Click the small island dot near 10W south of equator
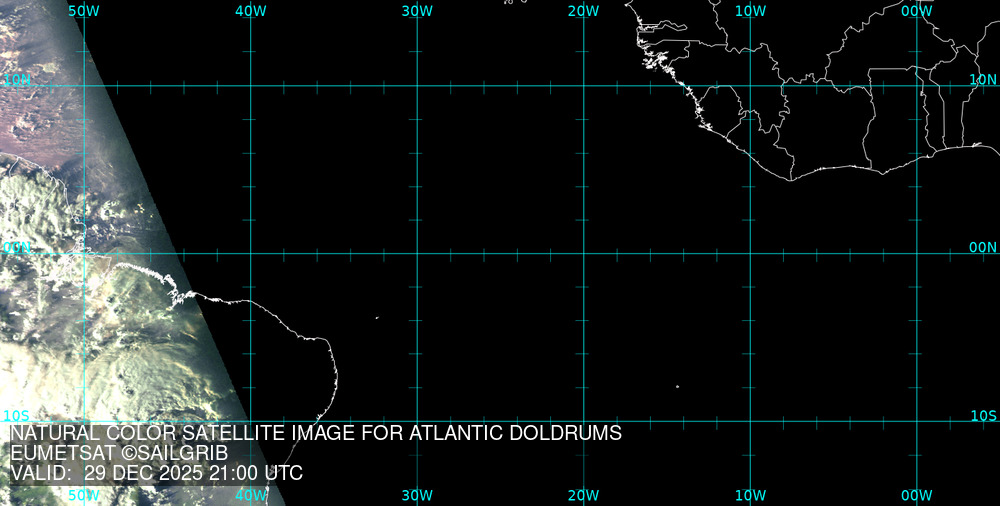1000x506 pixels. coord(677,387)
